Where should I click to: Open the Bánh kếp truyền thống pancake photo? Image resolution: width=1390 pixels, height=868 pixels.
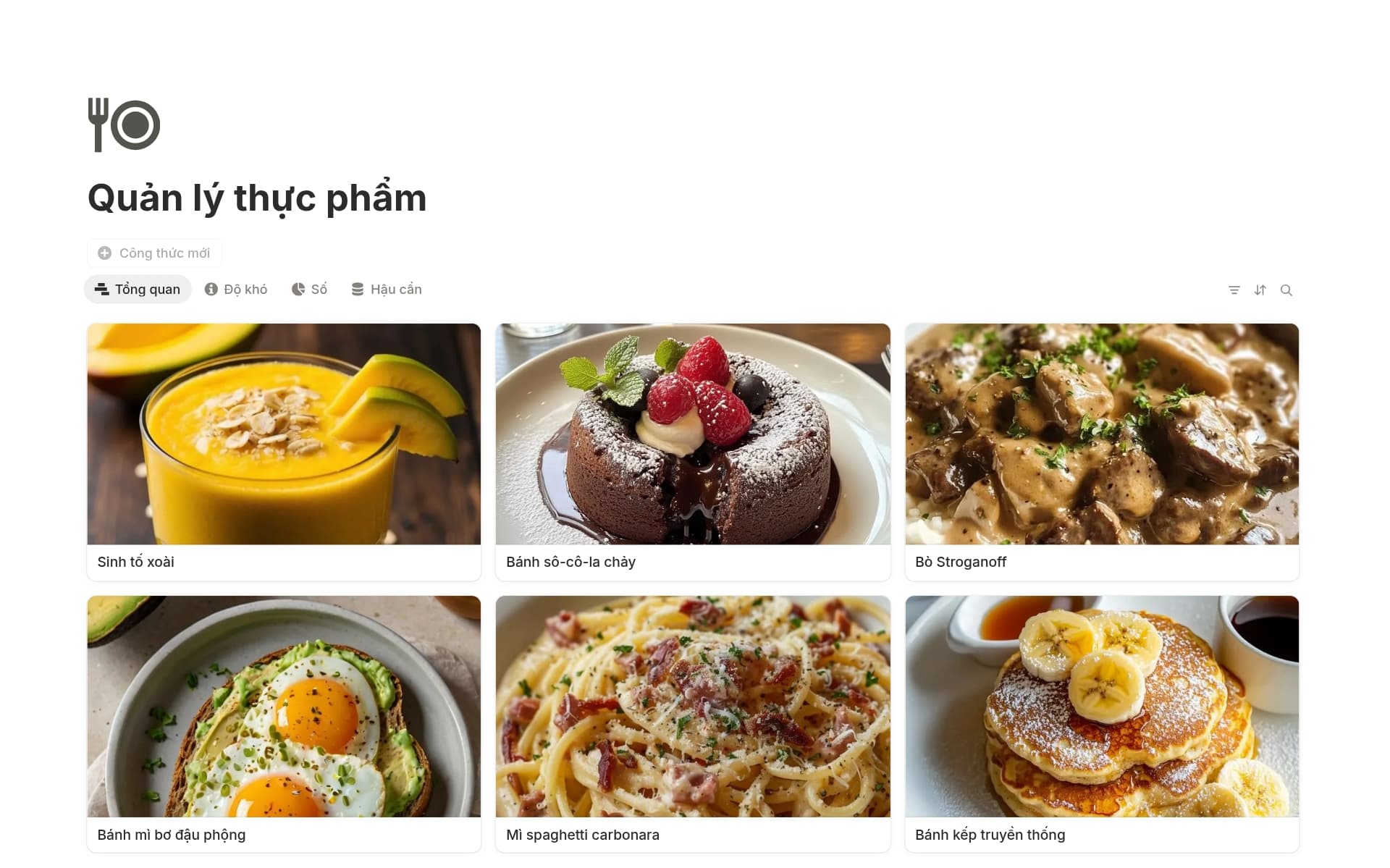(x=1102, y=707)
